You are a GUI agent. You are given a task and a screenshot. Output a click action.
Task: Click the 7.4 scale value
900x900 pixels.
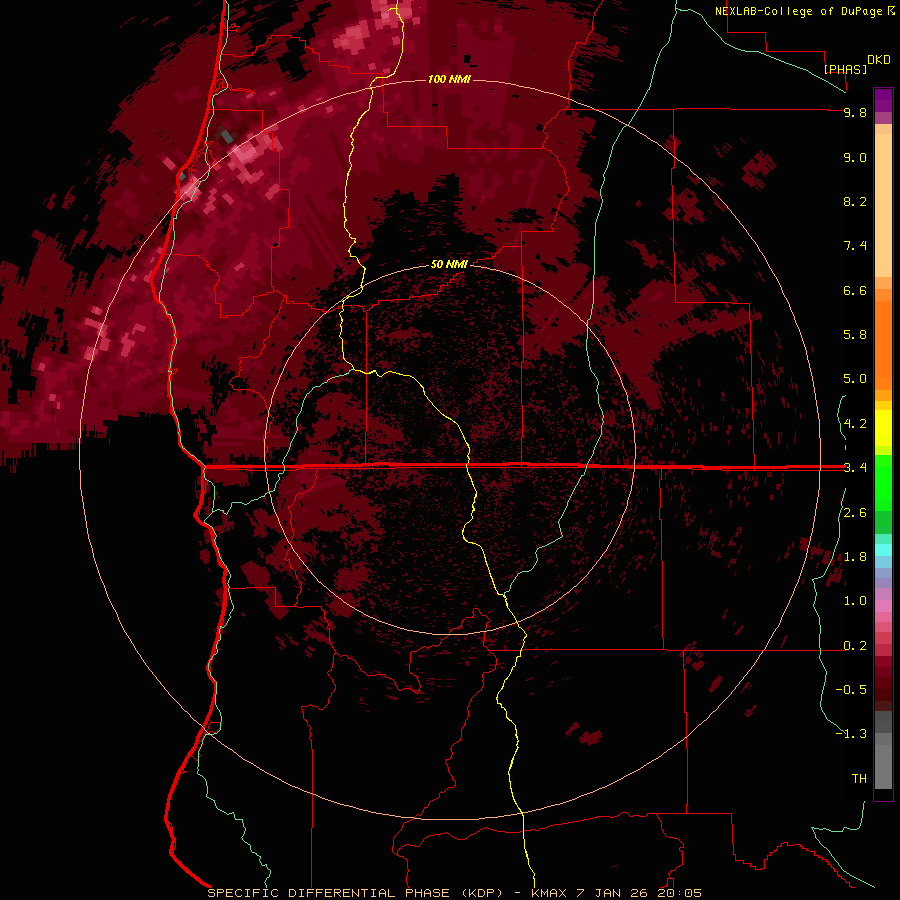click(x=855, y=246)
